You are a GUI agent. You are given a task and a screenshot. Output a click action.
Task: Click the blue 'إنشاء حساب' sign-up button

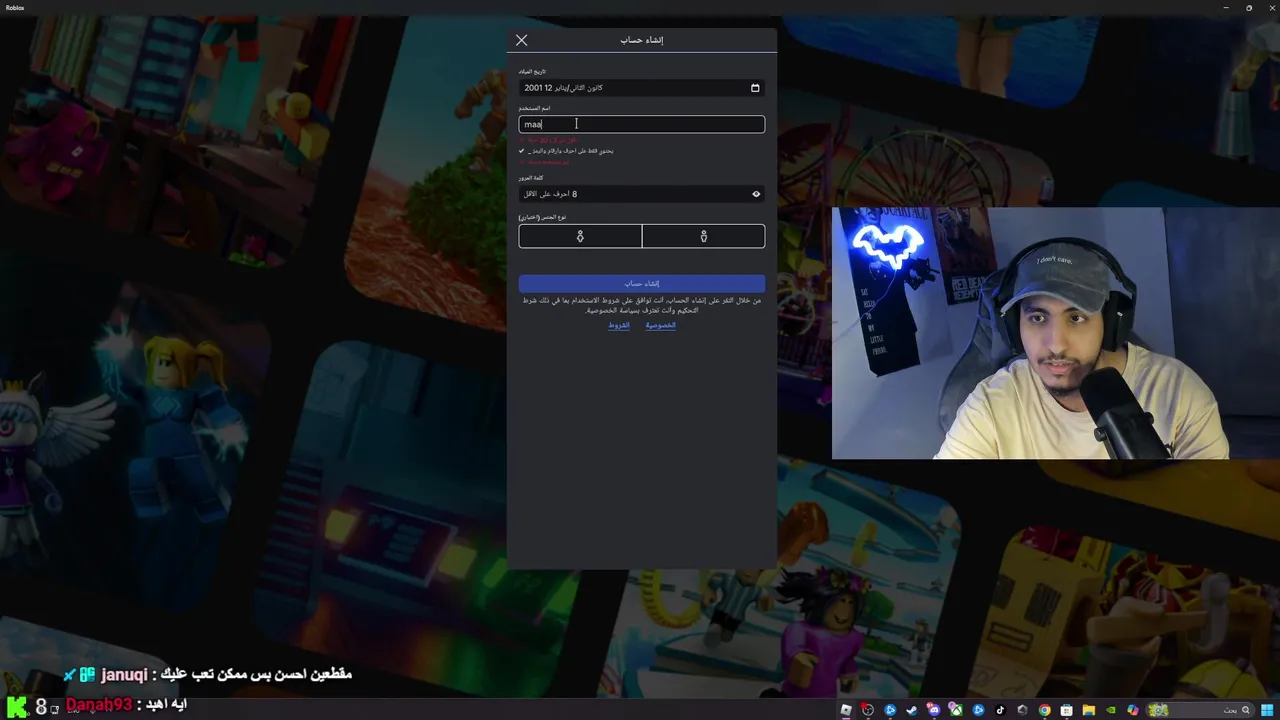tap(642, 283)
